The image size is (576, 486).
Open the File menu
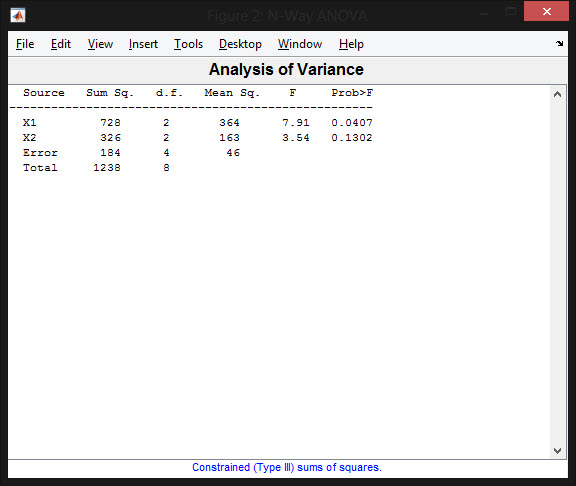[25, 44]
